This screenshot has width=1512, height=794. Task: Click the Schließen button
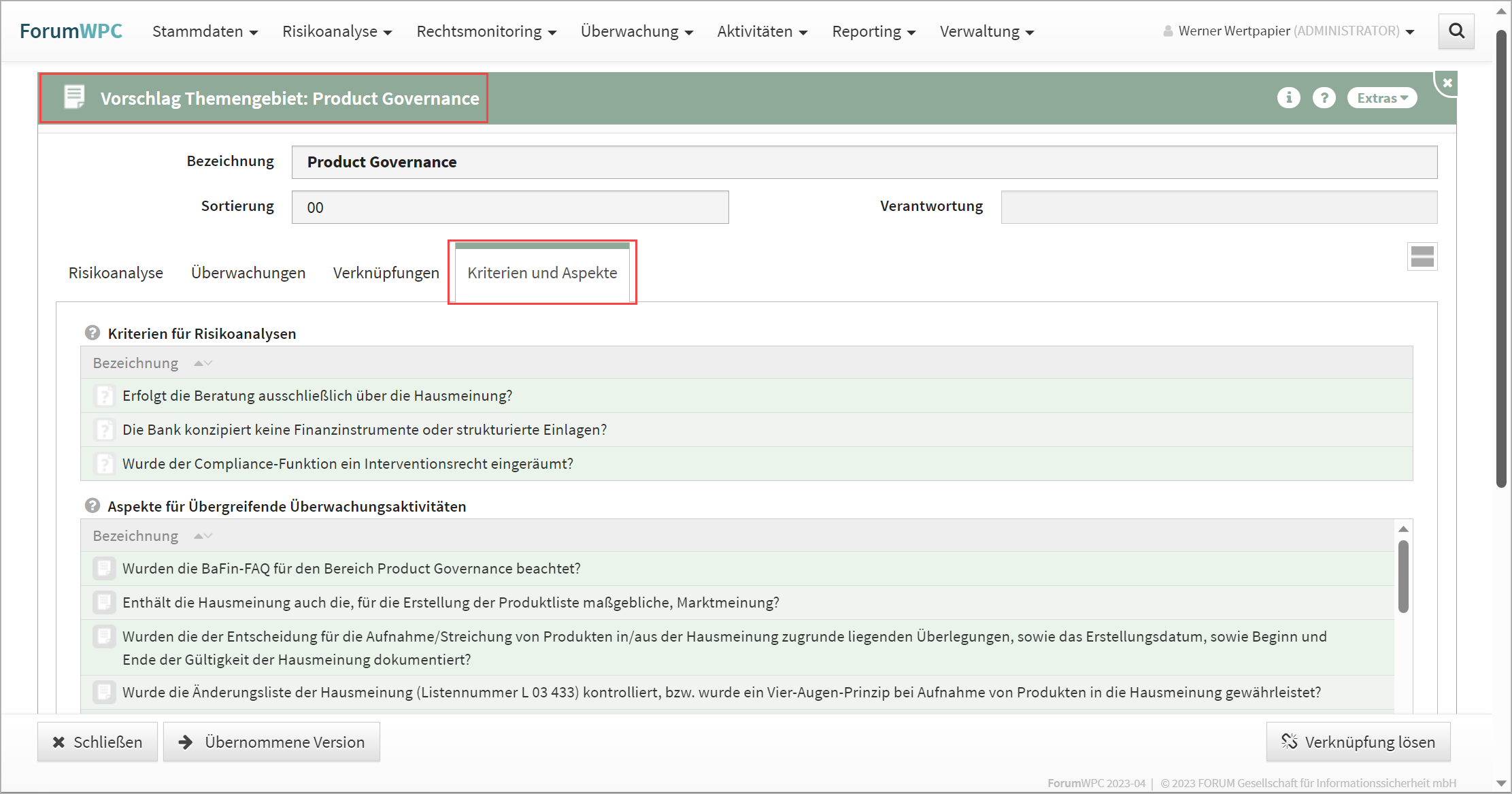(x=98, y=742)
